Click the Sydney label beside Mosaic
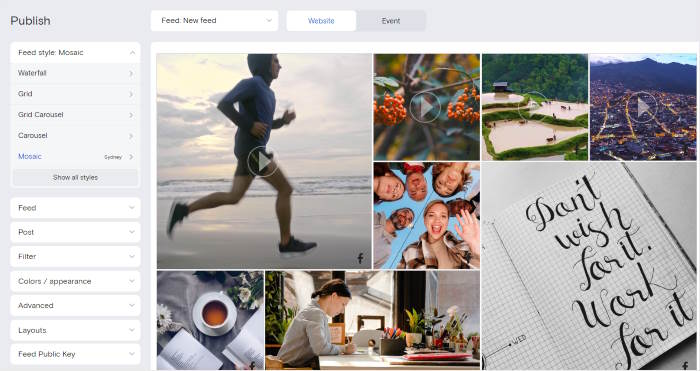 point(113,157)
